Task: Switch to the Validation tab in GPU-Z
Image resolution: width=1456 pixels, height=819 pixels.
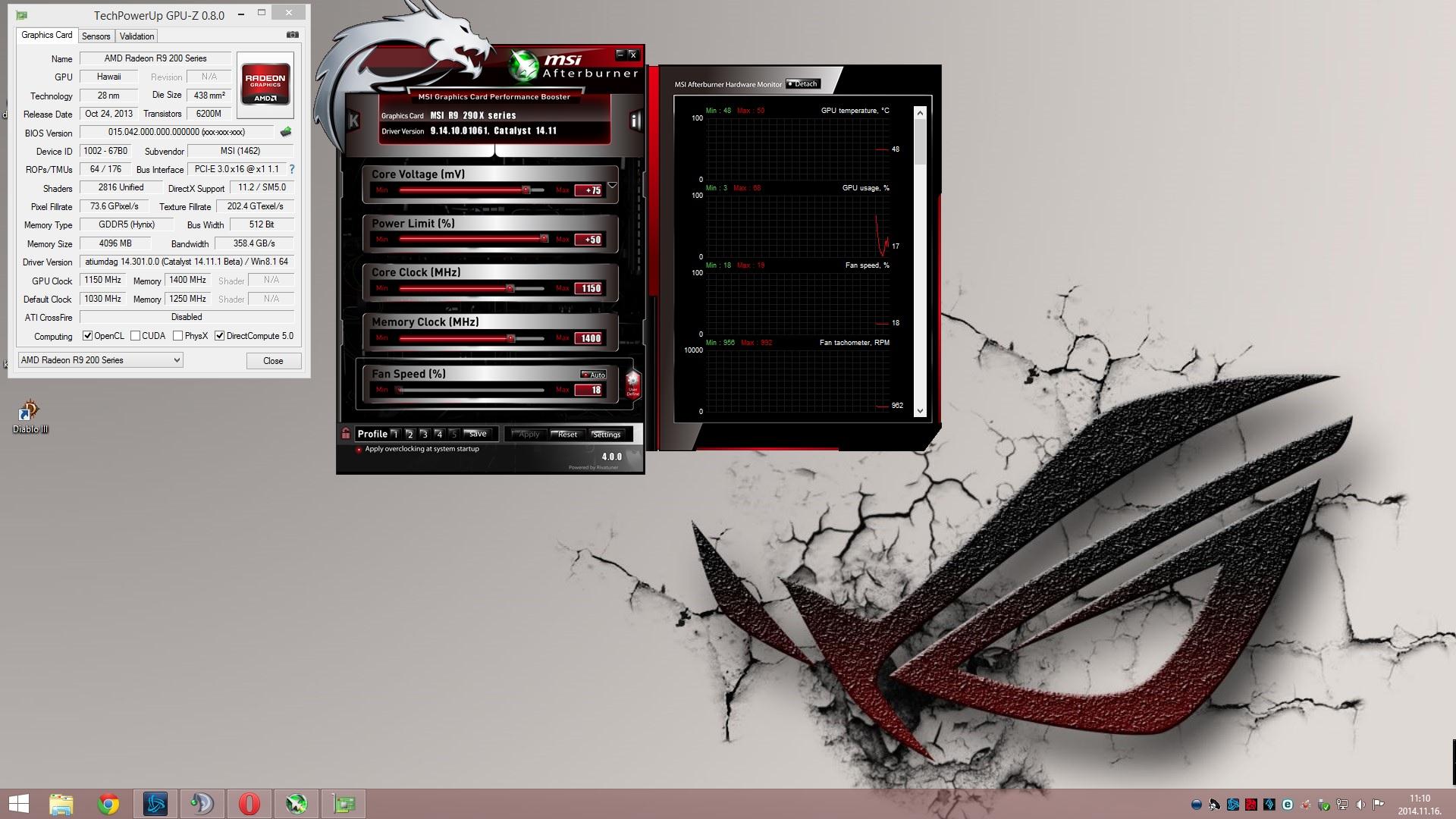Action: coord(136,36)
